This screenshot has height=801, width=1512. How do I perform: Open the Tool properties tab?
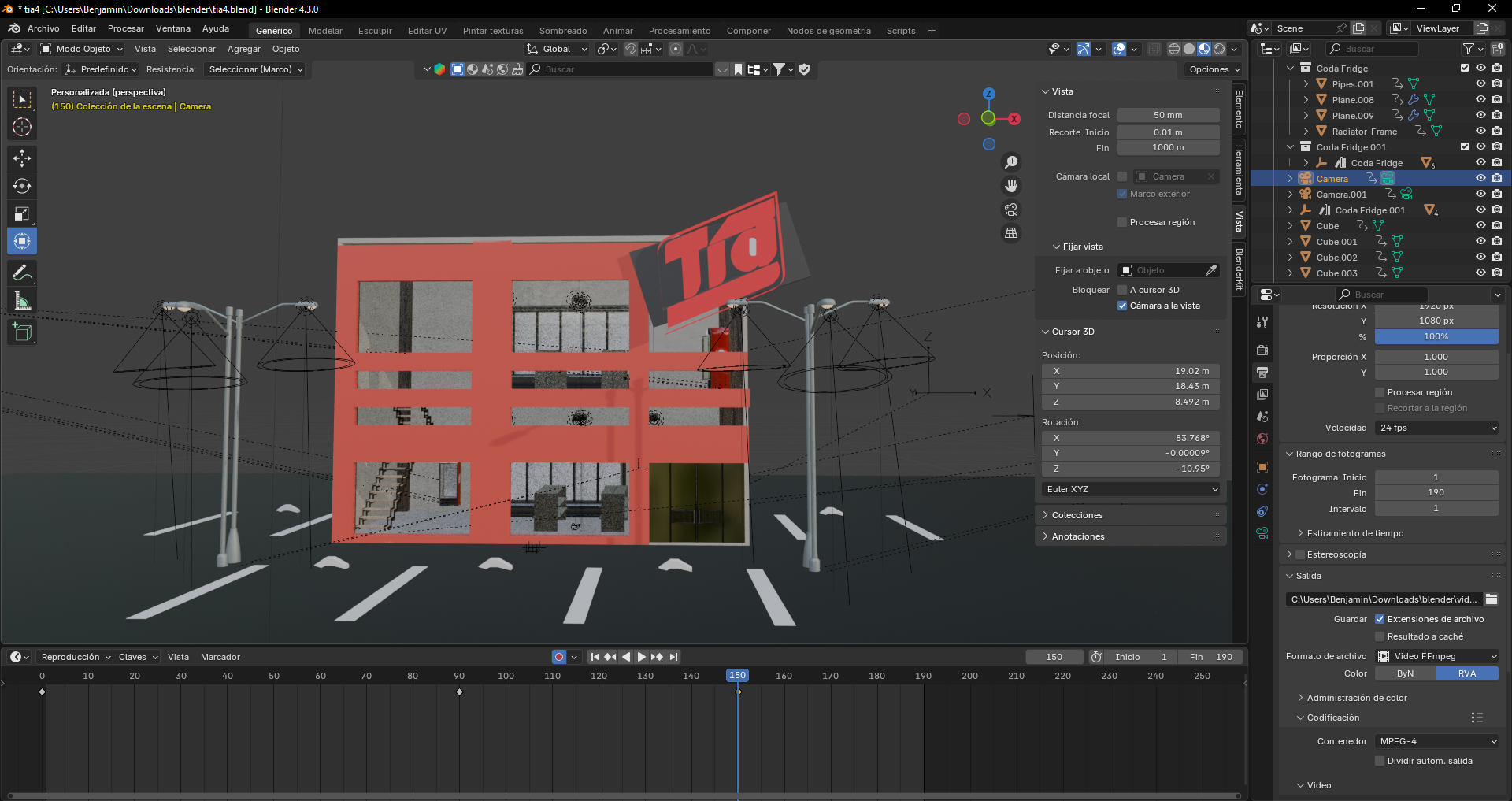point(1262,322)
